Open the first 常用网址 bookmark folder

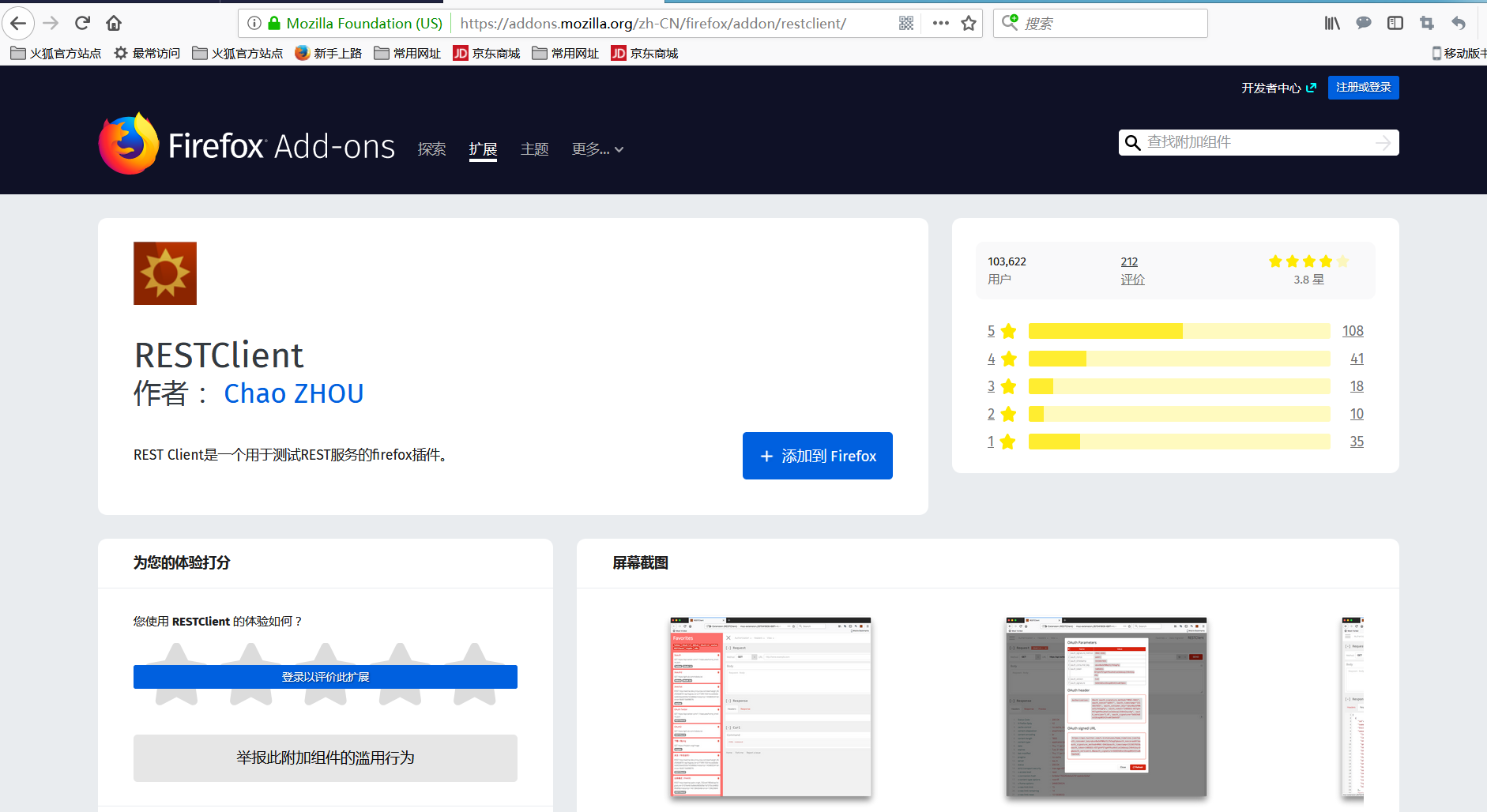[x=408, y=53]
